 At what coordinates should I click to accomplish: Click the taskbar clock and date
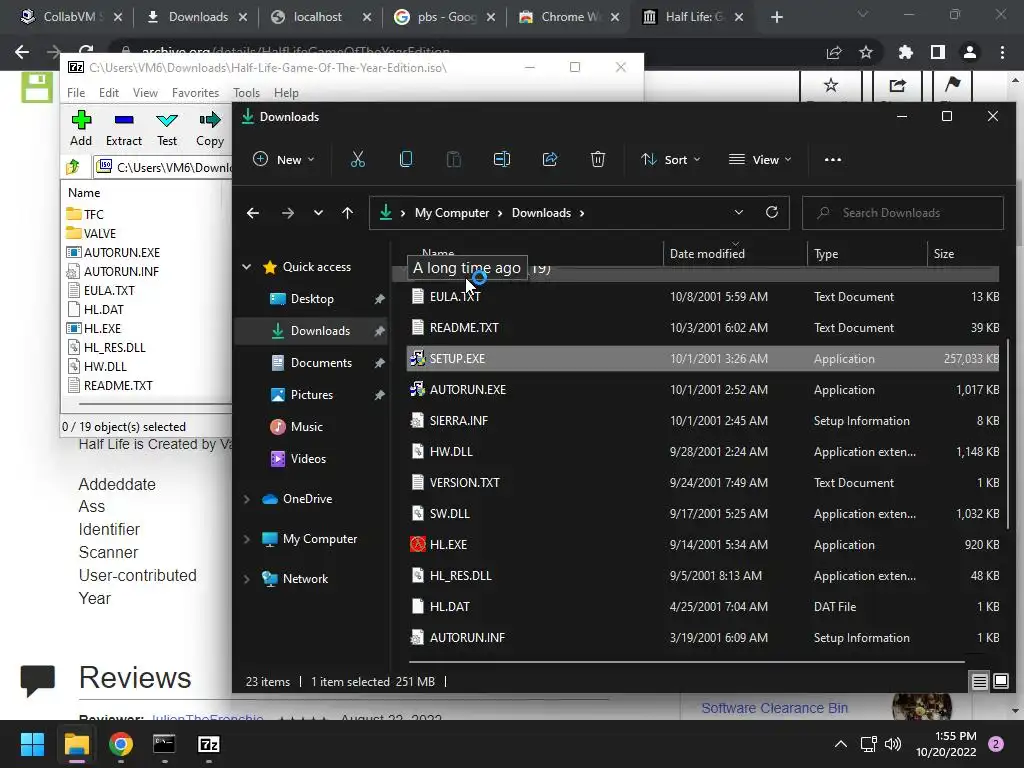(x=946, y=744)
